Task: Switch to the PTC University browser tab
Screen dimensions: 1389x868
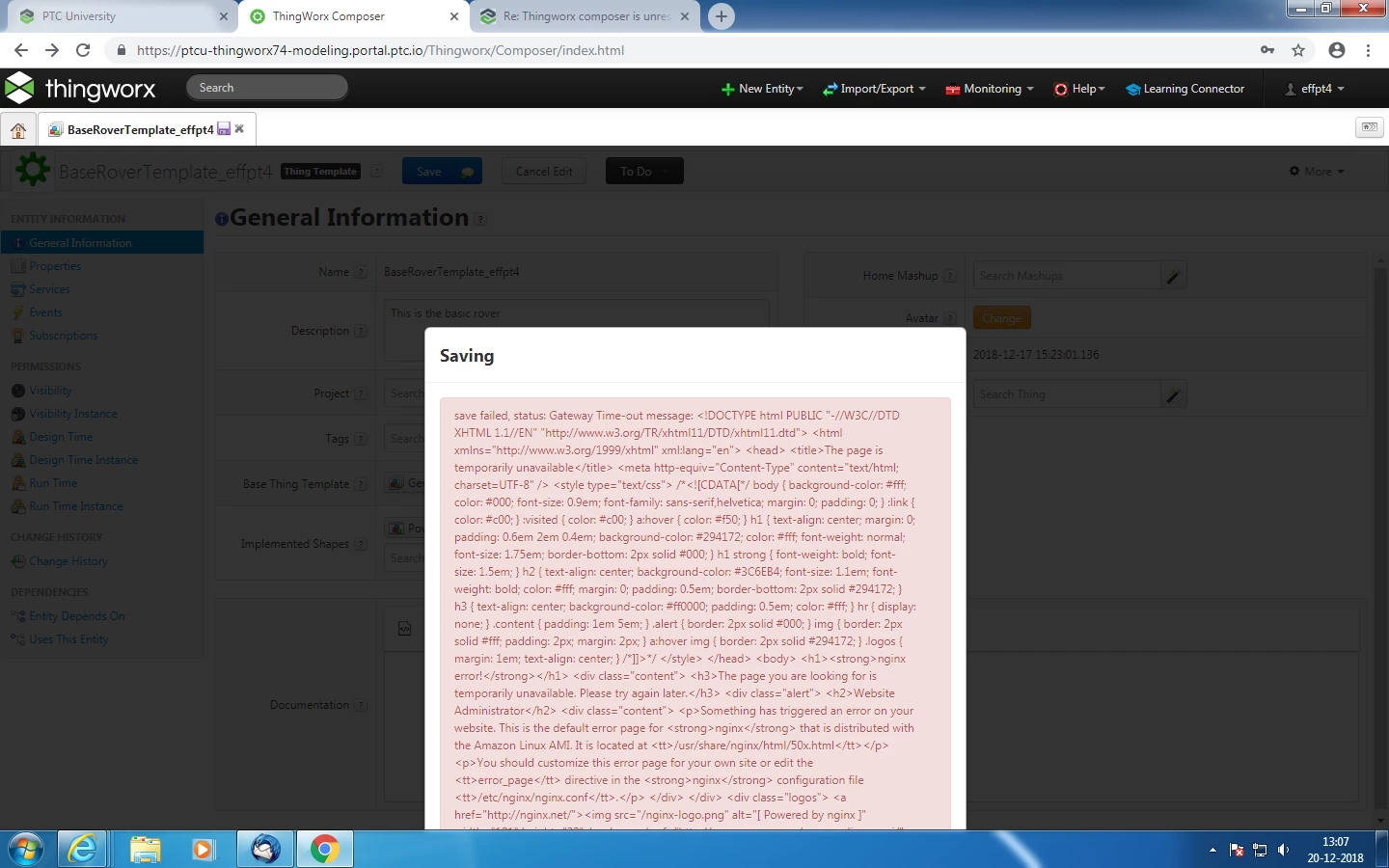Action: point(123,16)
